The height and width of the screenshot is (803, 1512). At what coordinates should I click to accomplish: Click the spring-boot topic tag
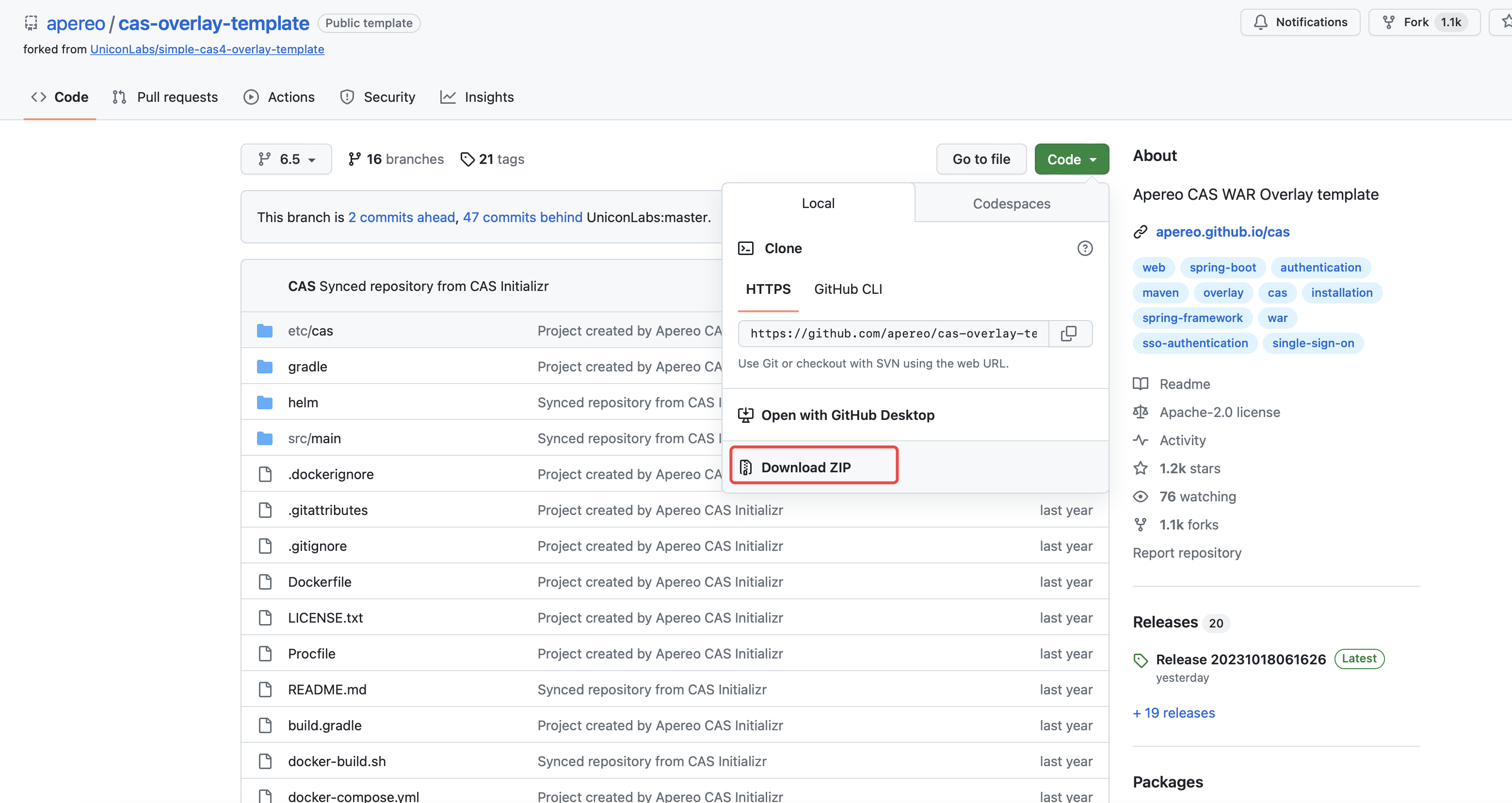point(1222,268)
